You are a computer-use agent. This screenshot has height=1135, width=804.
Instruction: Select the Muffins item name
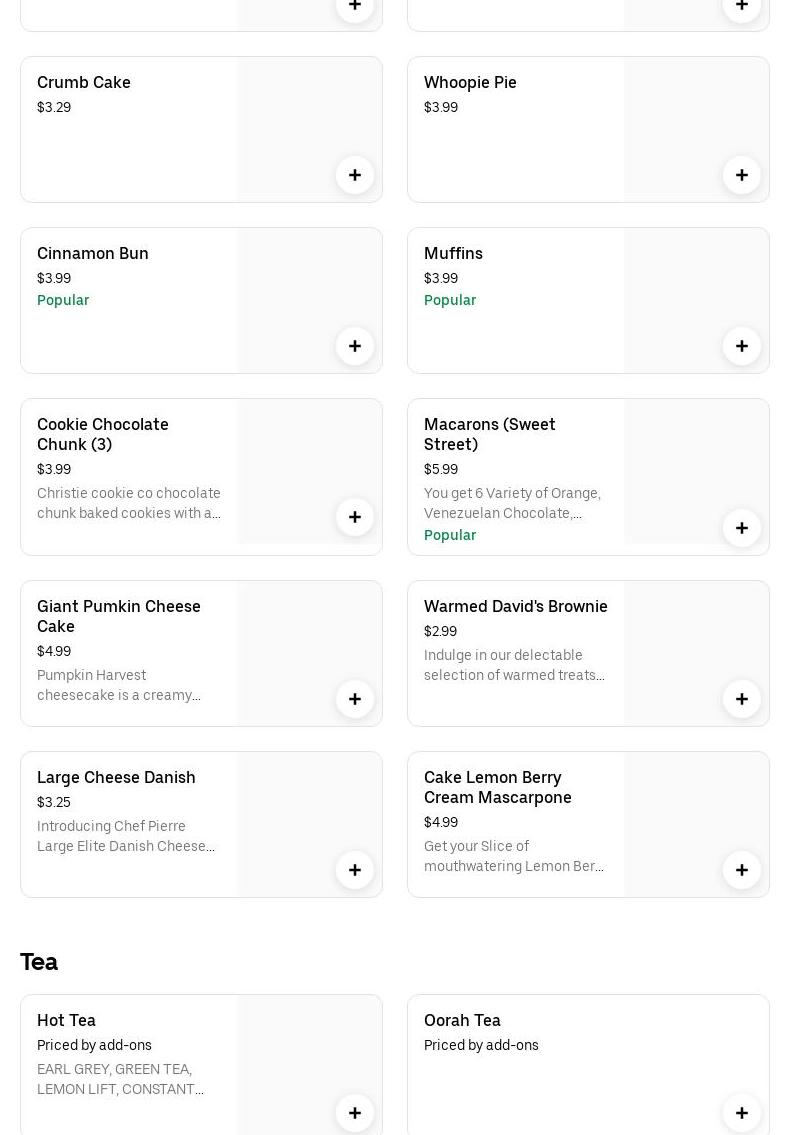click(x=453, y=253)
